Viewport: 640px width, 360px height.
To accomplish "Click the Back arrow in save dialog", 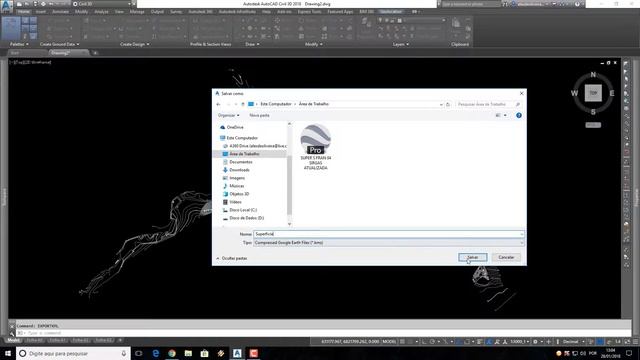I will click(x=218, y=104).
